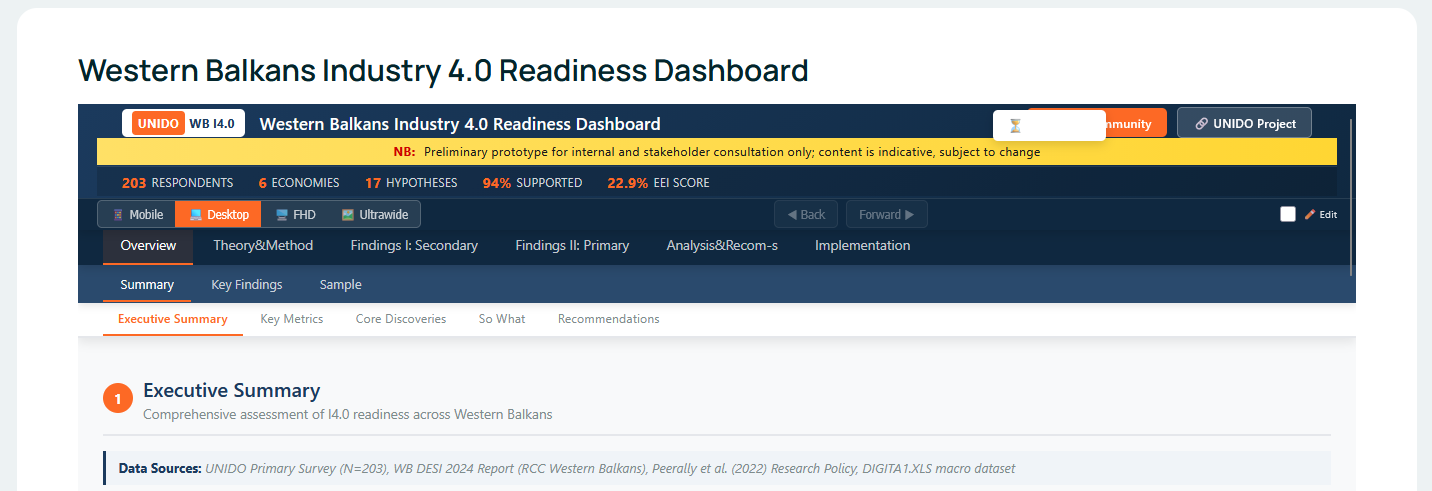Choose the FHD display mode
1432x491 pixels.
(x=296, y=214)
